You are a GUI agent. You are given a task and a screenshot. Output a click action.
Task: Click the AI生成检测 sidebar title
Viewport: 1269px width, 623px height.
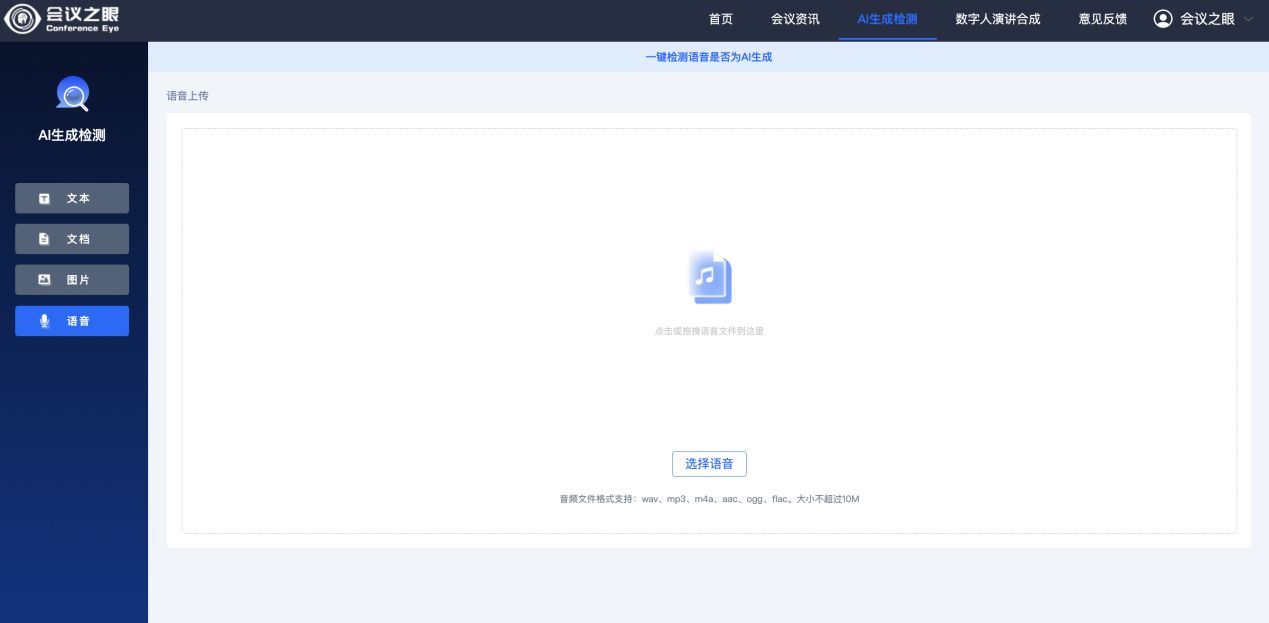click(72, 135)
